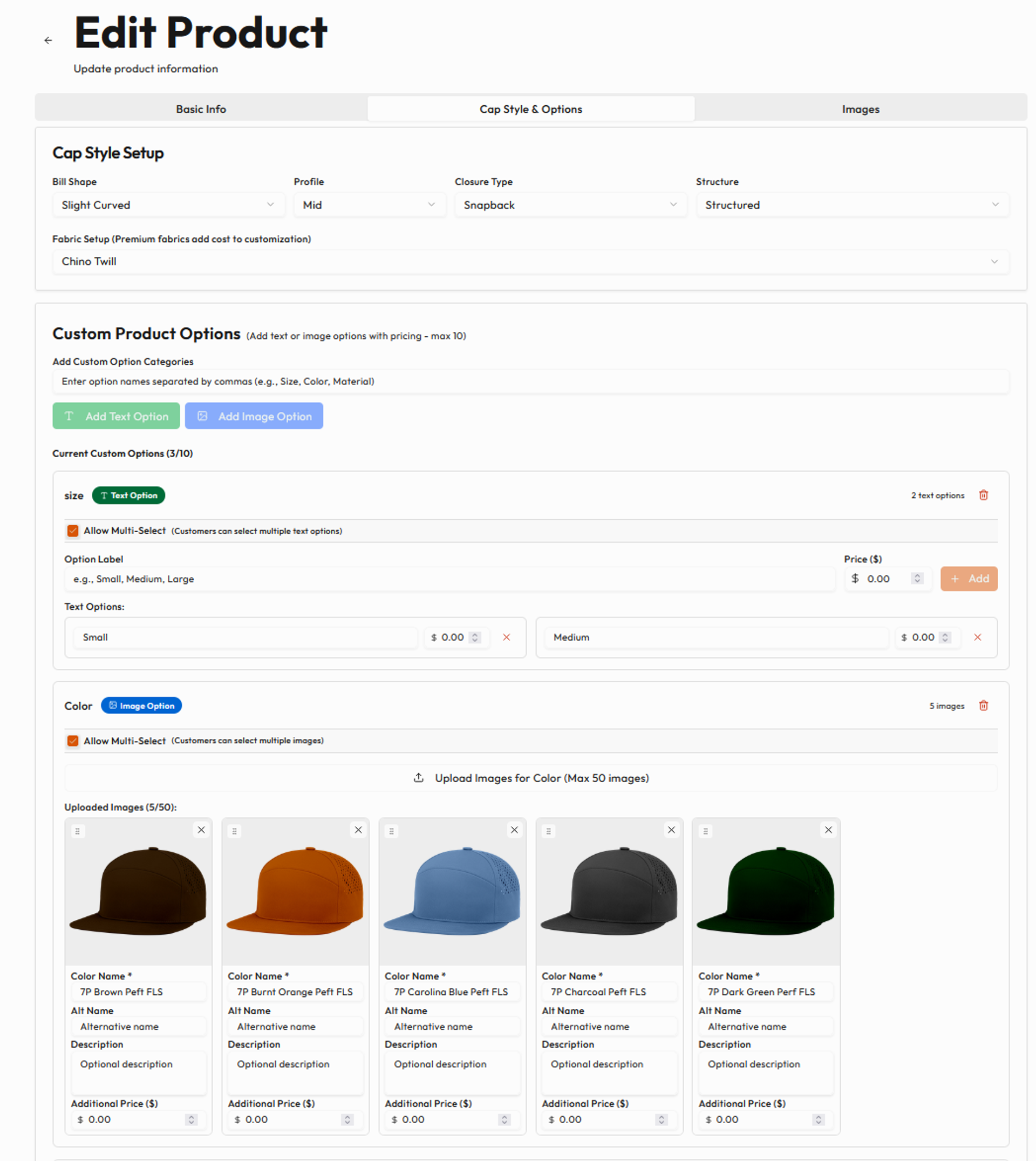
Task: Click the upload icon for Color images
Action: point(418,778)
